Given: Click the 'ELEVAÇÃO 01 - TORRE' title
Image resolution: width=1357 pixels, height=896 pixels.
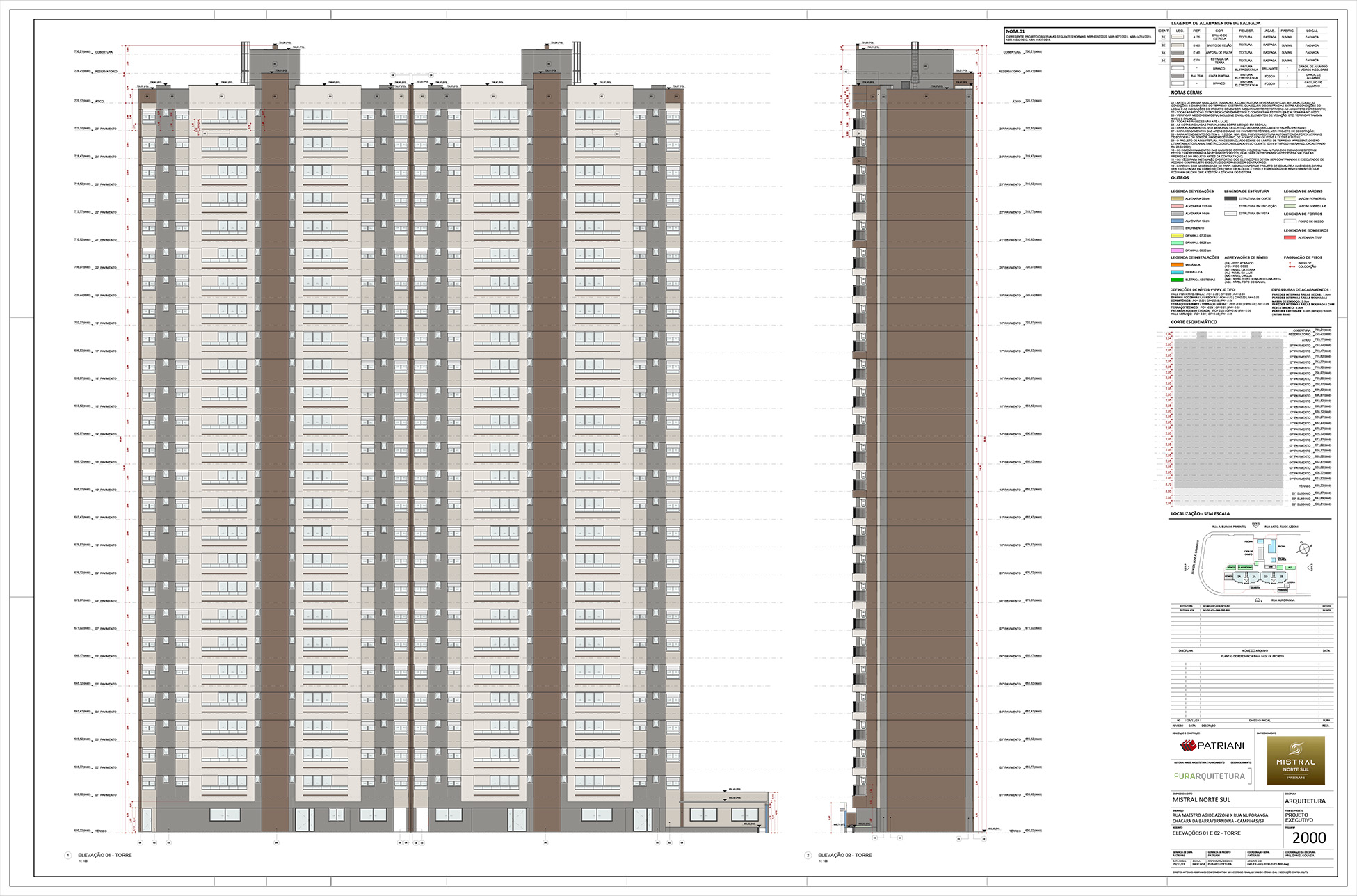Looking at the screenshot, I should pyautogui.click(x=104, y=855).
